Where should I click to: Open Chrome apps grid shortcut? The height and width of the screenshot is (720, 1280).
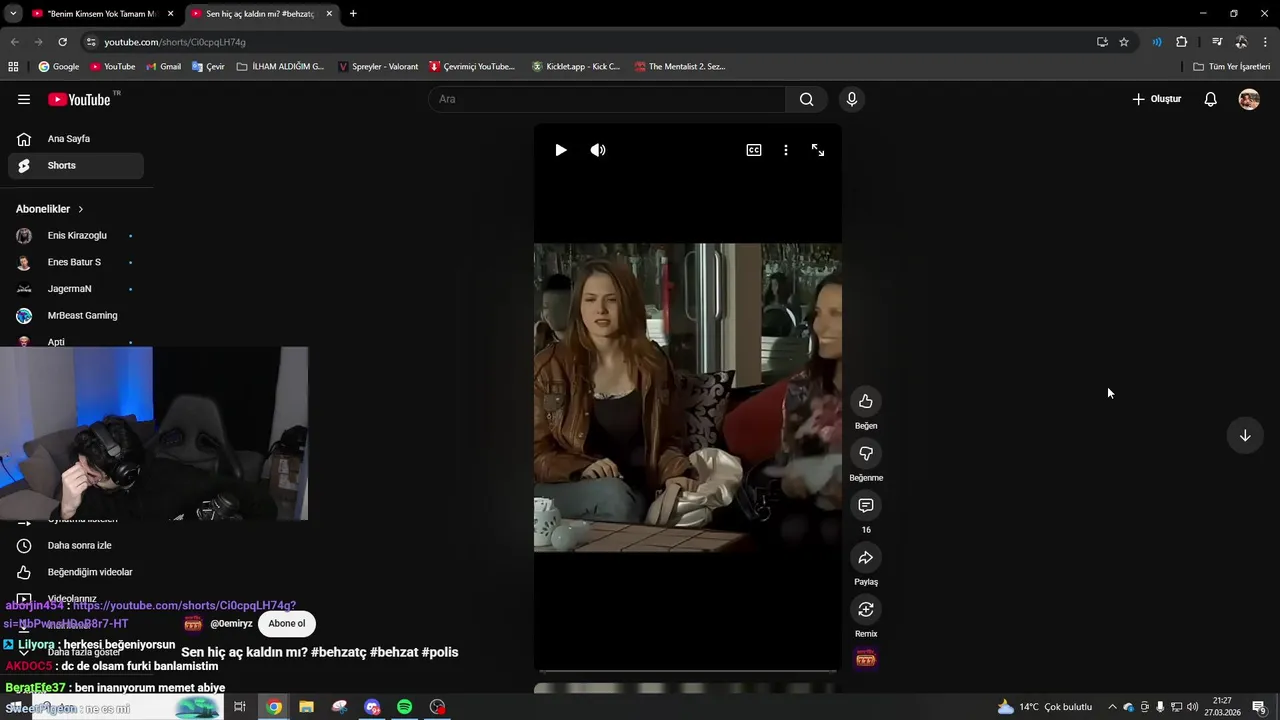pyautogui.click(x=13, y=67)
